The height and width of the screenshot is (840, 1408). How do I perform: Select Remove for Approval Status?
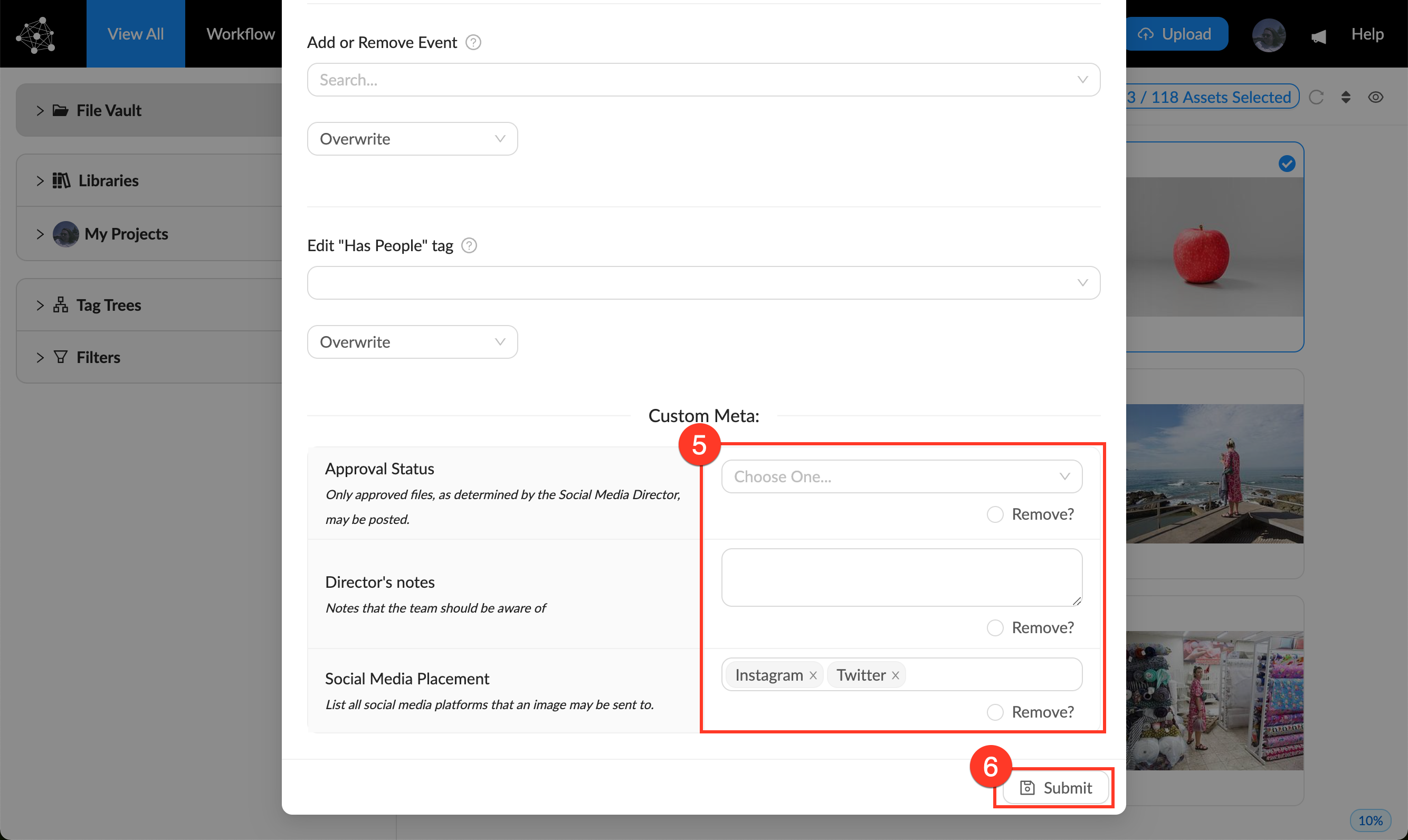(995, 514)
